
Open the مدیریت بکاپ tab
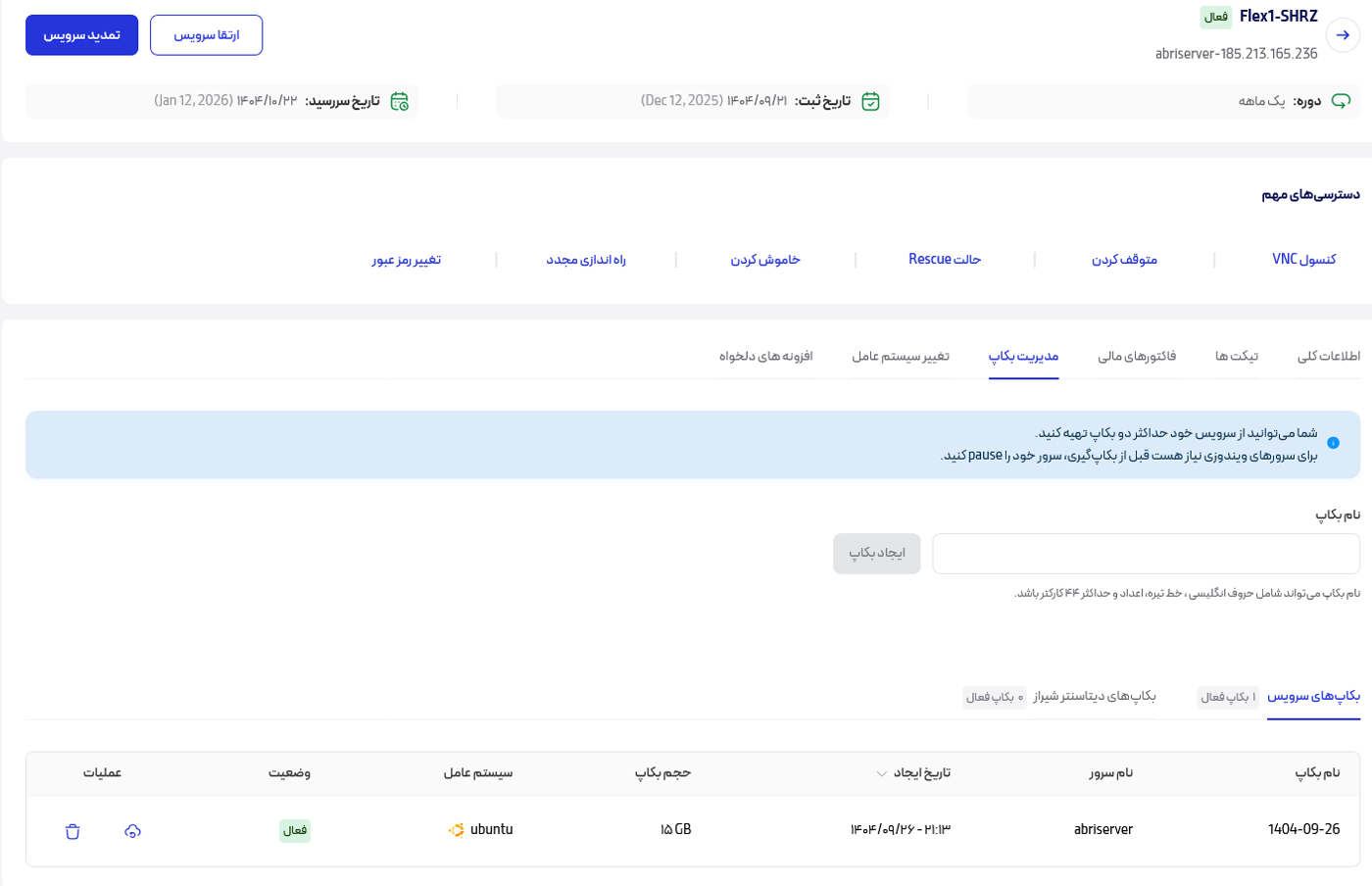pyautogui.click(x=1023, y=356)
